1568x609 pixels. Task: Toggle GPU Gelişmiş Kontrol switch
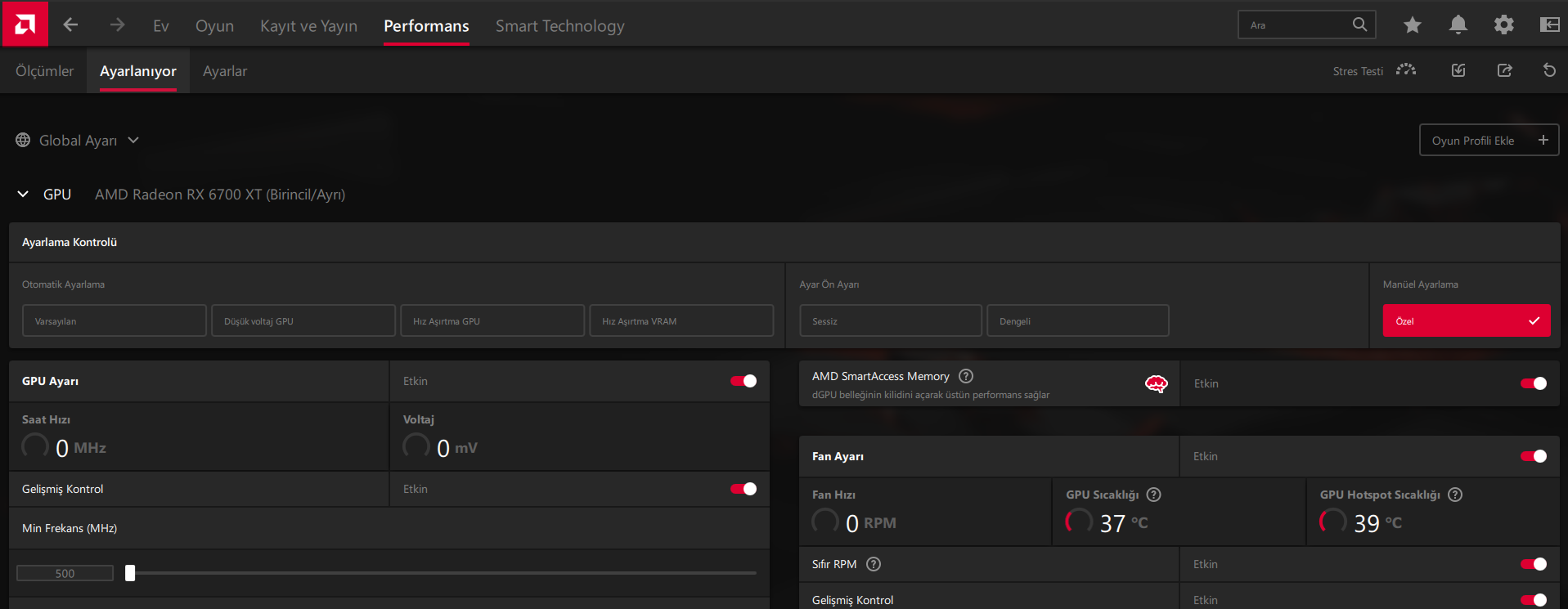click(x=744, y=489)
